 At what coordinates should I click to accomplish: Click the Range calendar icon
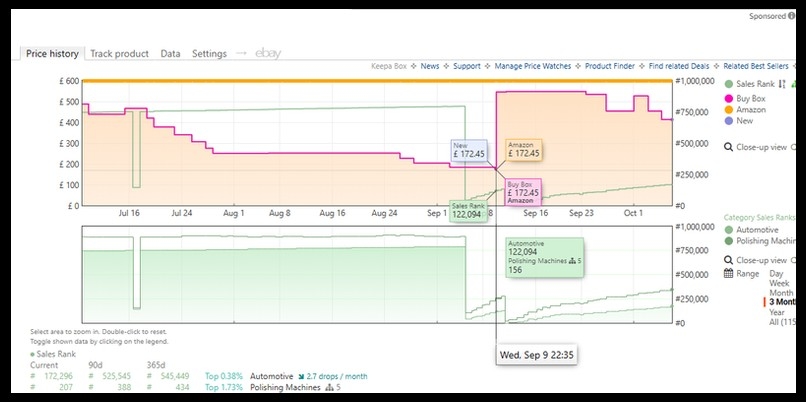point(728,273)
